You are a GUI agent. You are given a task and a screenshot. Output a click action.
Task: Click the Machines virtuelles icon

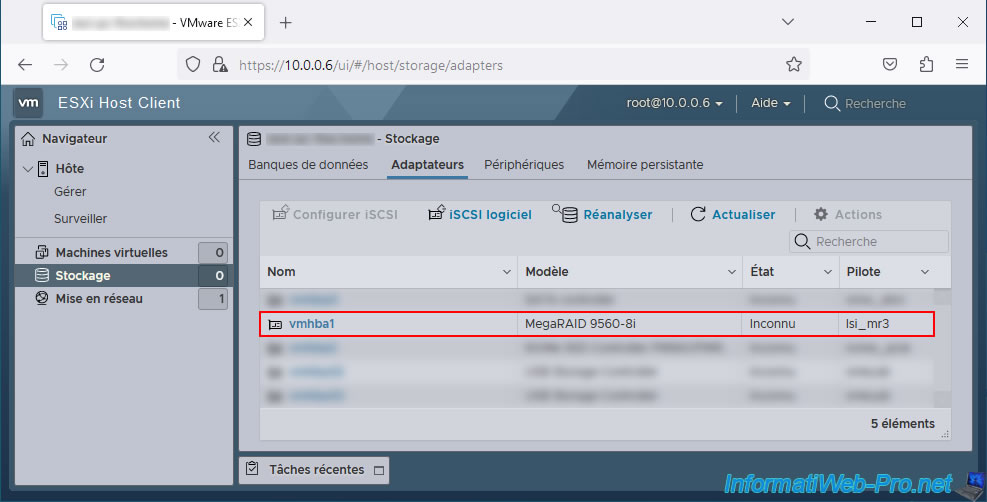(42, 252)
